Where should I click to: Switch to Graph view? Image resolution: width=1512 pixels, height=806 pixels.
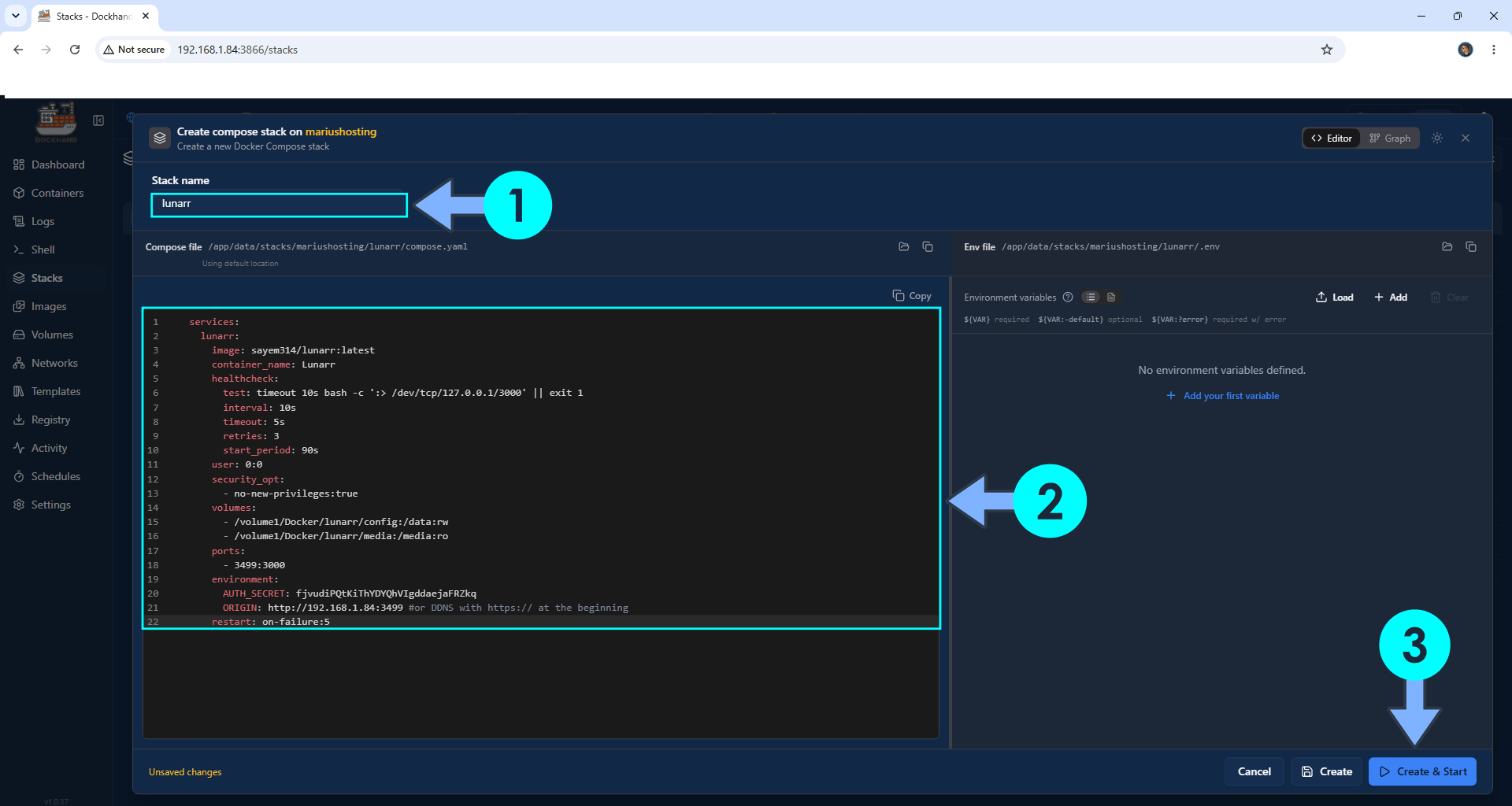point(1390,139)
